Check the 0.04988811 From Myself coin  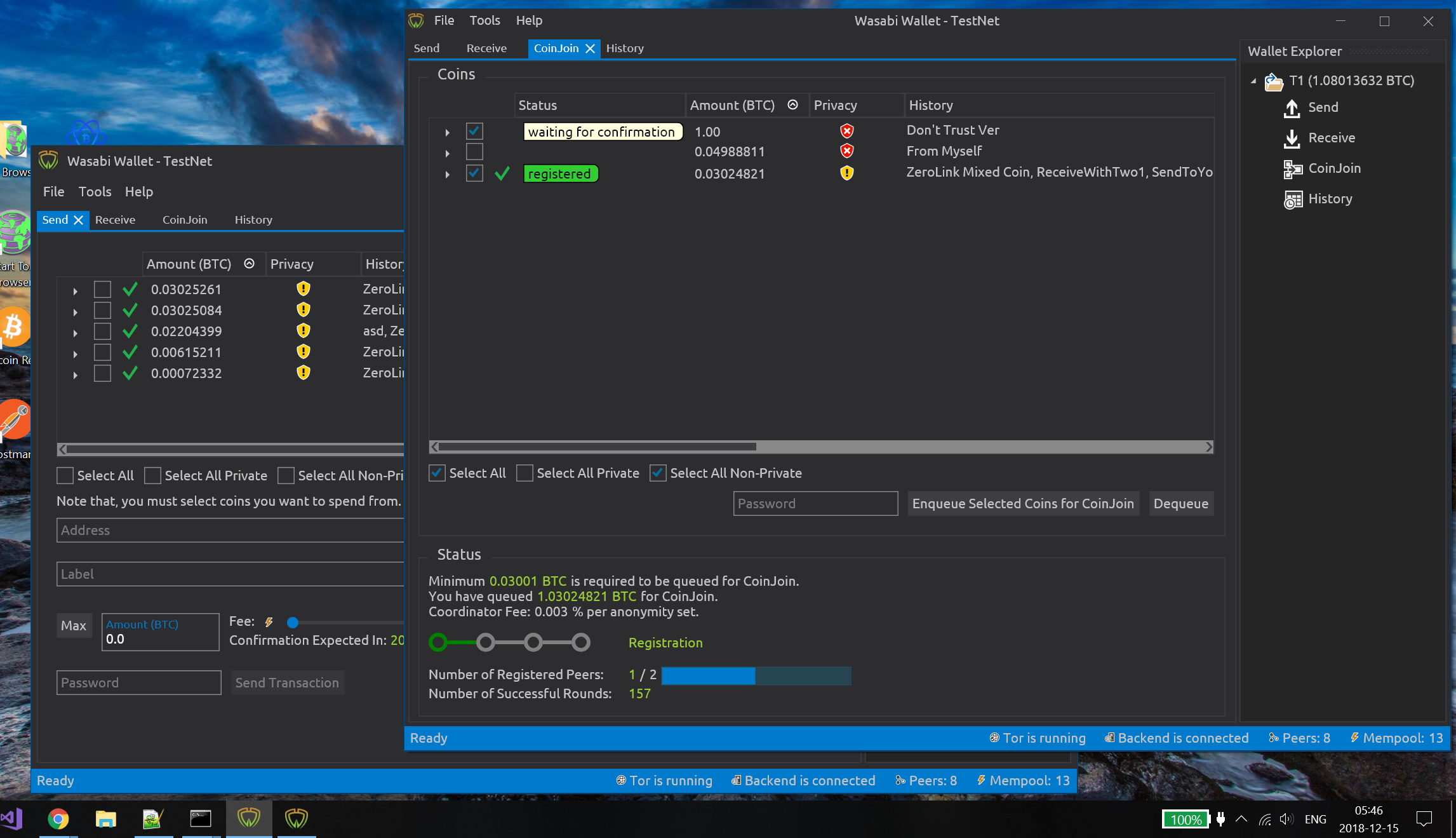coord(474,151)
